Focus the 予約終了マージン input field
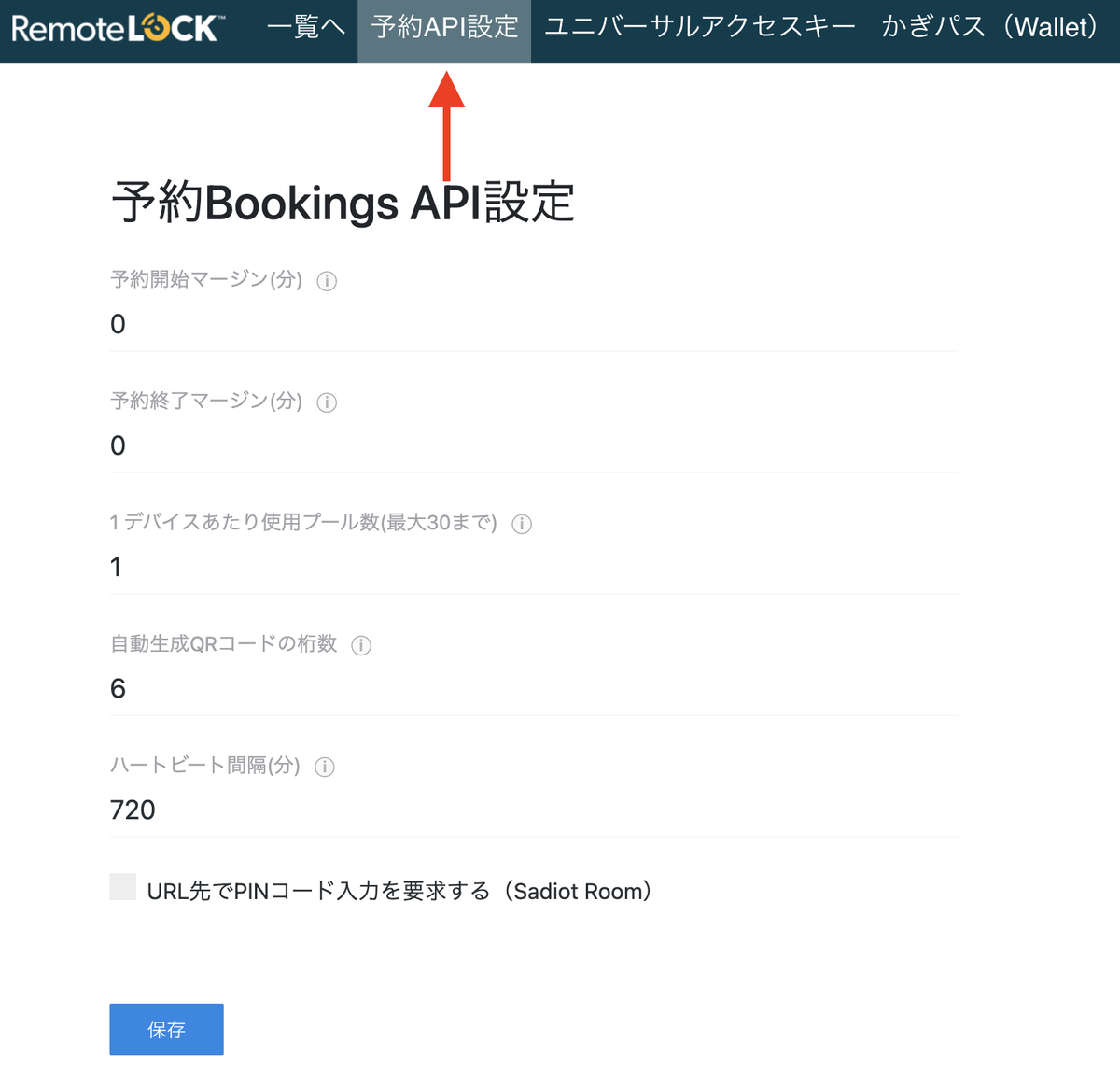Screen dimensions: 1120x1071 coord(533,445)
